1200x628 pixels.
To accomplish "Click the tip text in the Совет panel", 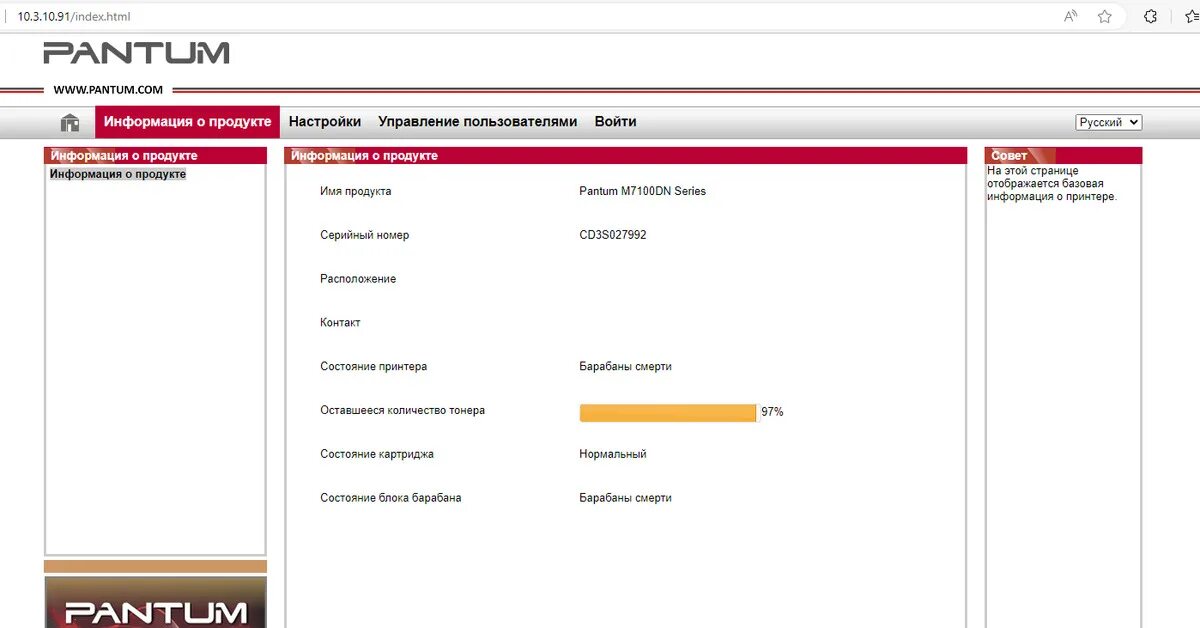I will tap(1052, 184).
